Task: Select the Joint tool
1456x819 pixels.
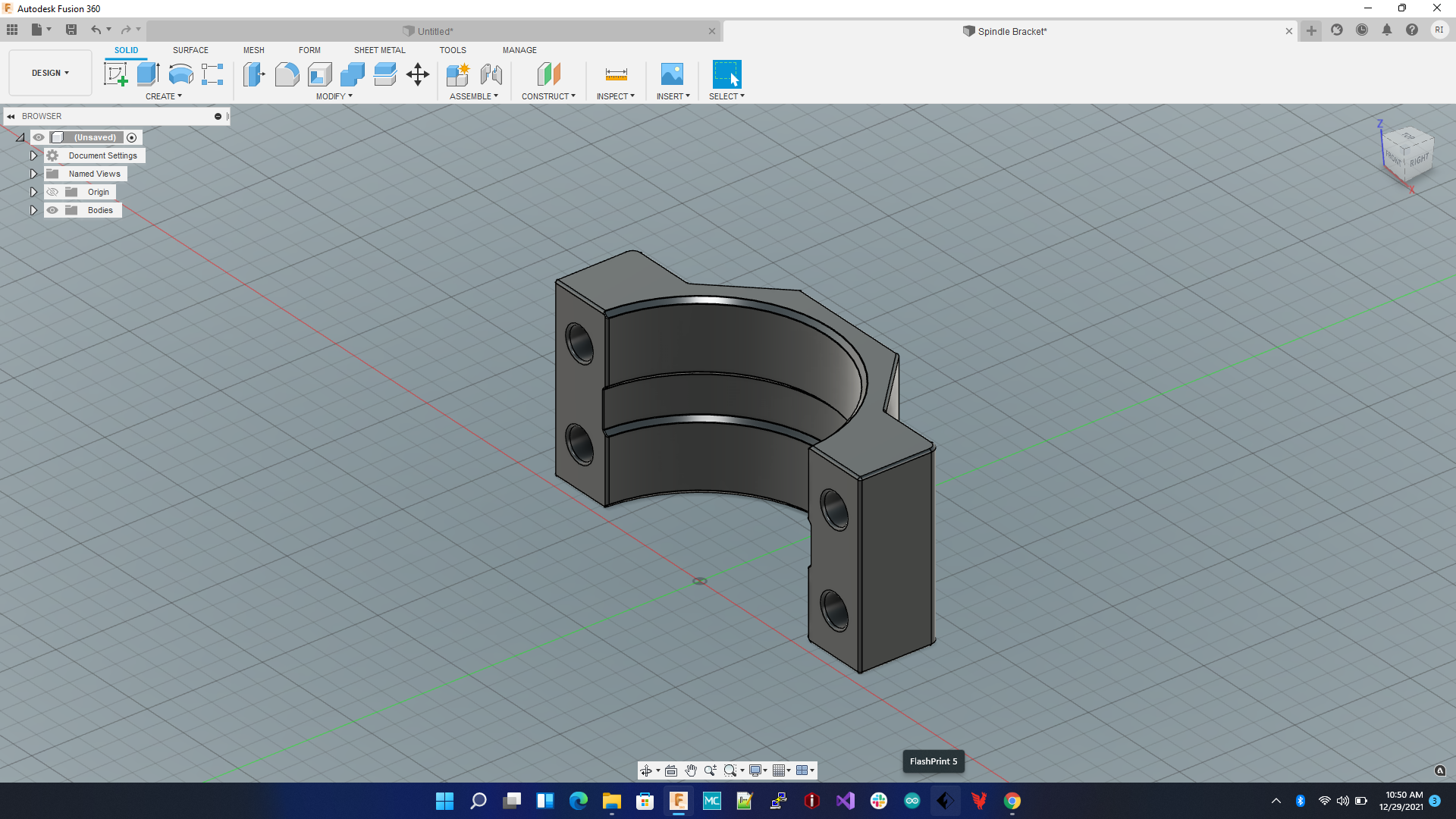Action: pos(491,74)
